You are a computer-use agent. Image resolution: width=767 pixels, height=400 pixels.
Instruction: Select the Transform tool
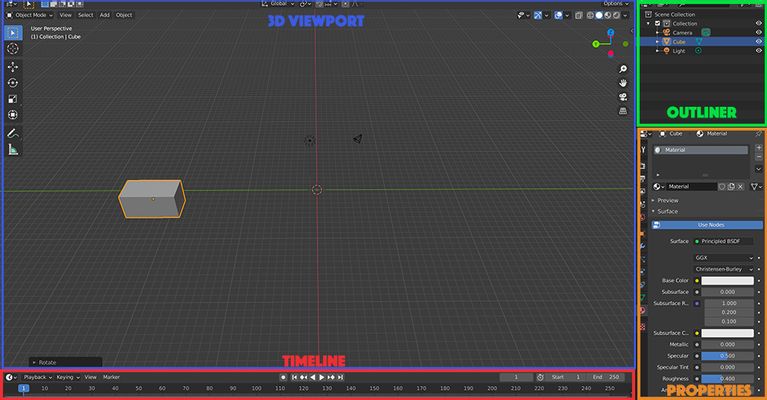tap(13, 115)
